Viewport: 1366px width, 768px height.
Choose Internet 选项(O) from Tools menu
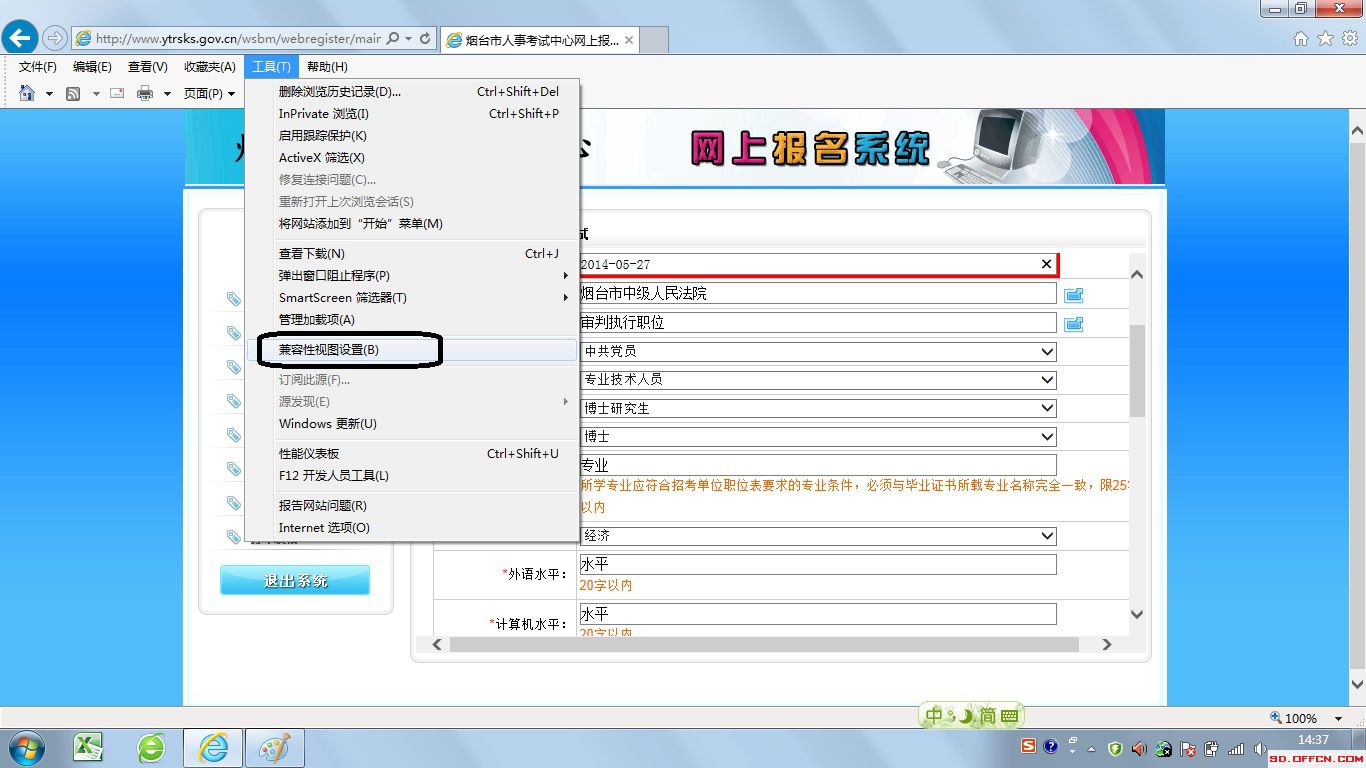(x=324, y=527)
